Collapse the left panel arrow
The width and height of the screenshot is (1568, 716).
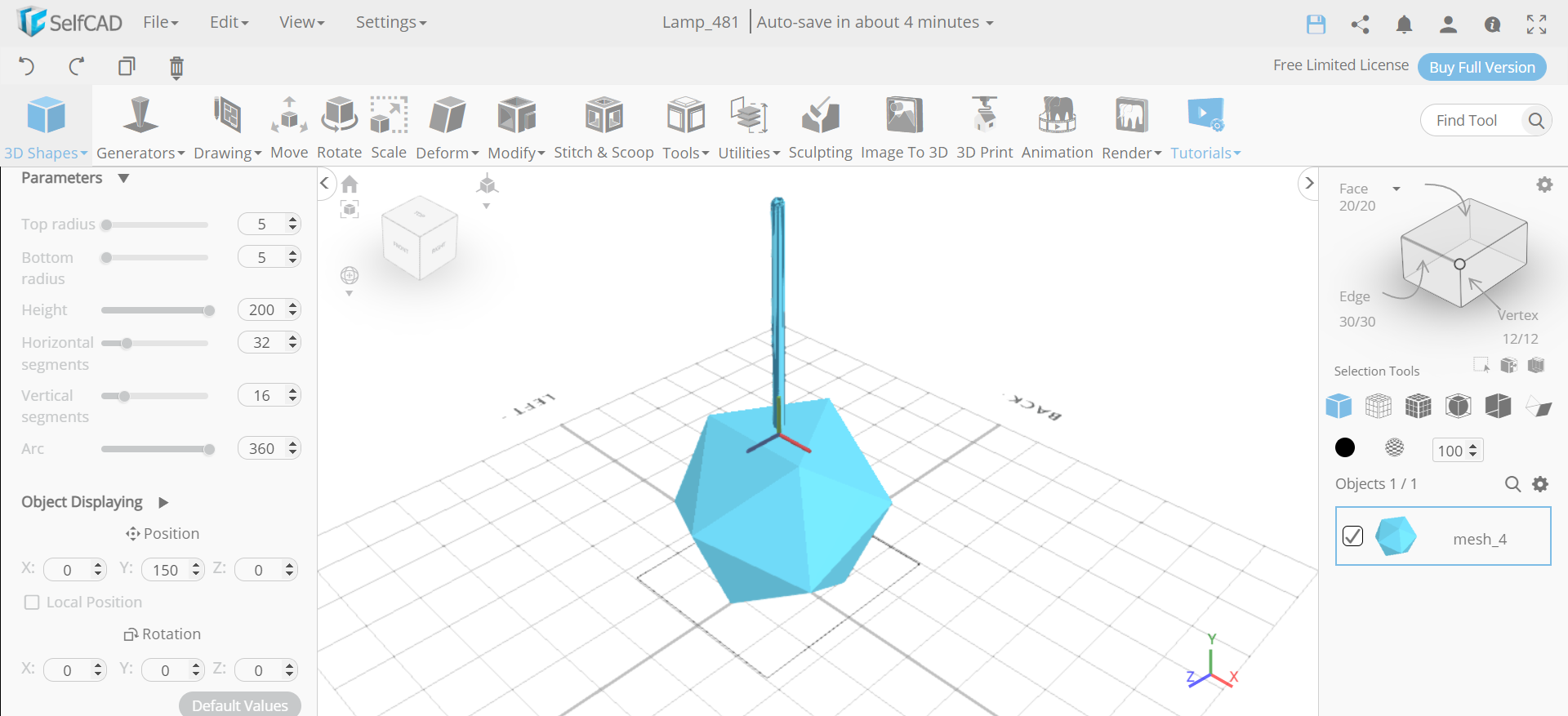click(325, 183)
